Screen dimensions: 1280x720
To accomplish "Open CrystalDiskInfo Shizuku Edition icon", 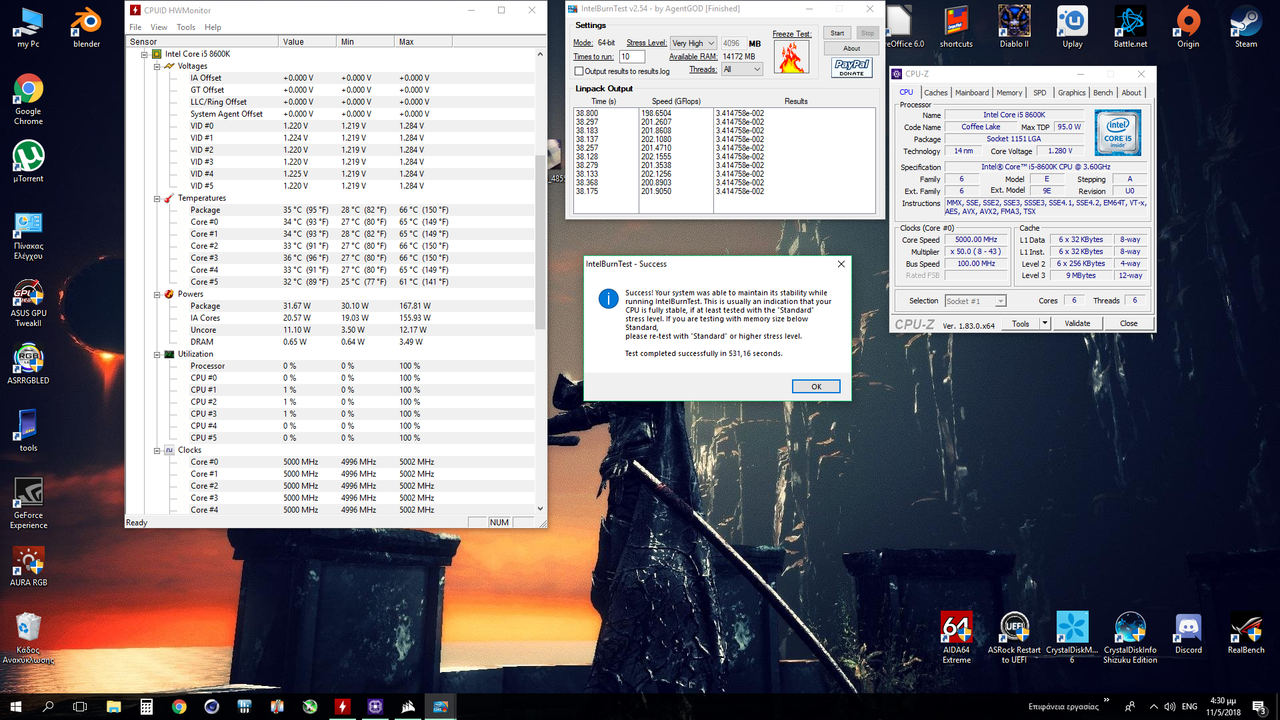I will click(1130, 637).
